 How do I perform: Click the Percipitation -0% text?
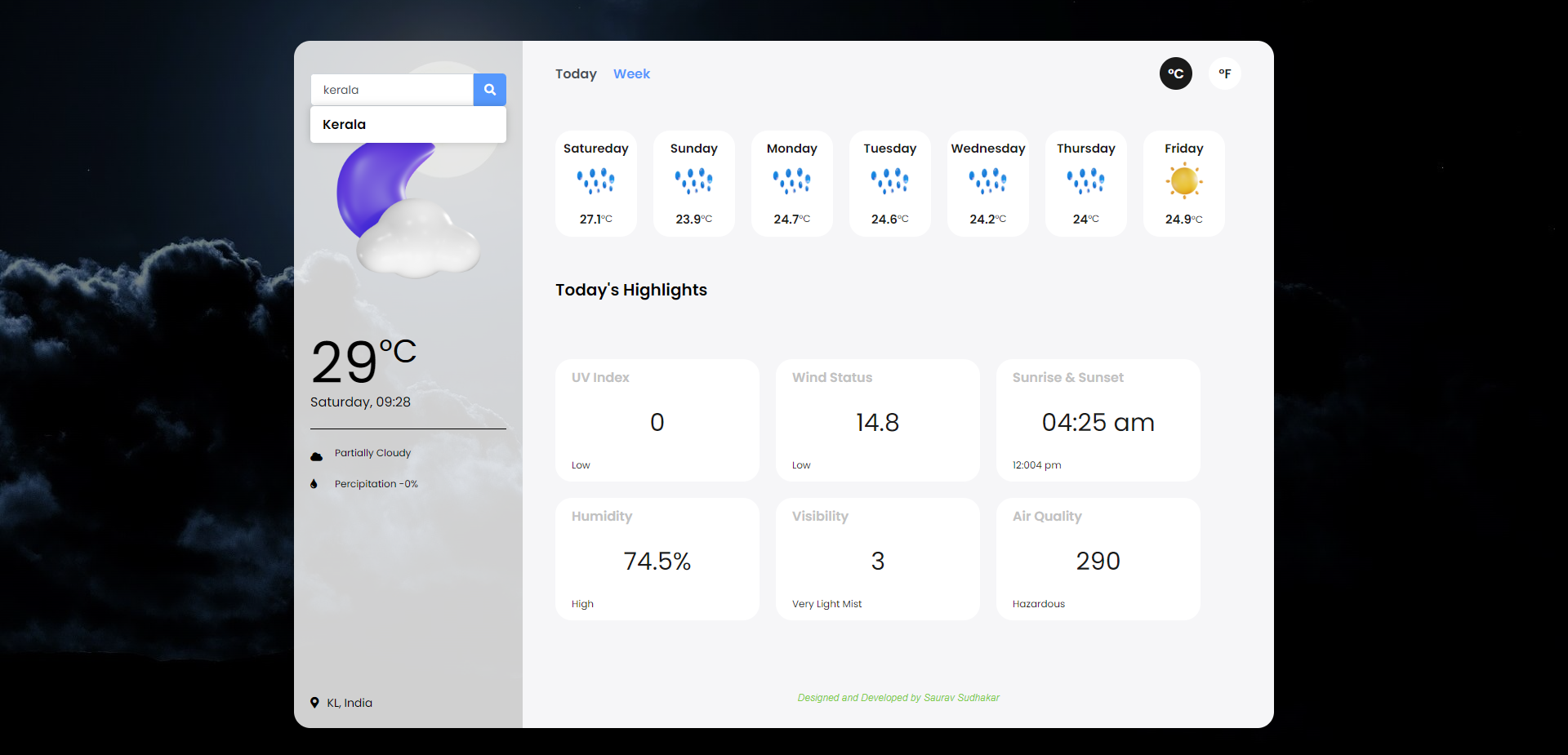(376, 484)
